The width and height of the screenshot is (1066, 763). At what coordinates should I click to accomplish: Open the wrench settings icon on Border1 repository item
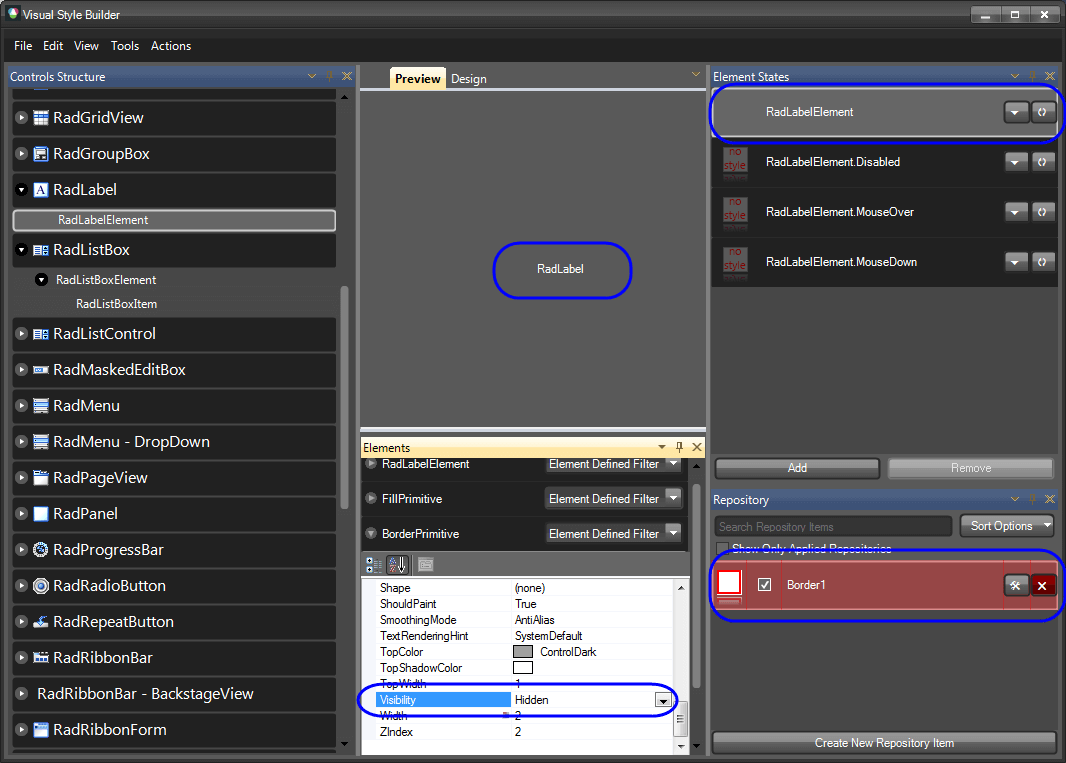pyautogui.click(x=1016, y=584)
